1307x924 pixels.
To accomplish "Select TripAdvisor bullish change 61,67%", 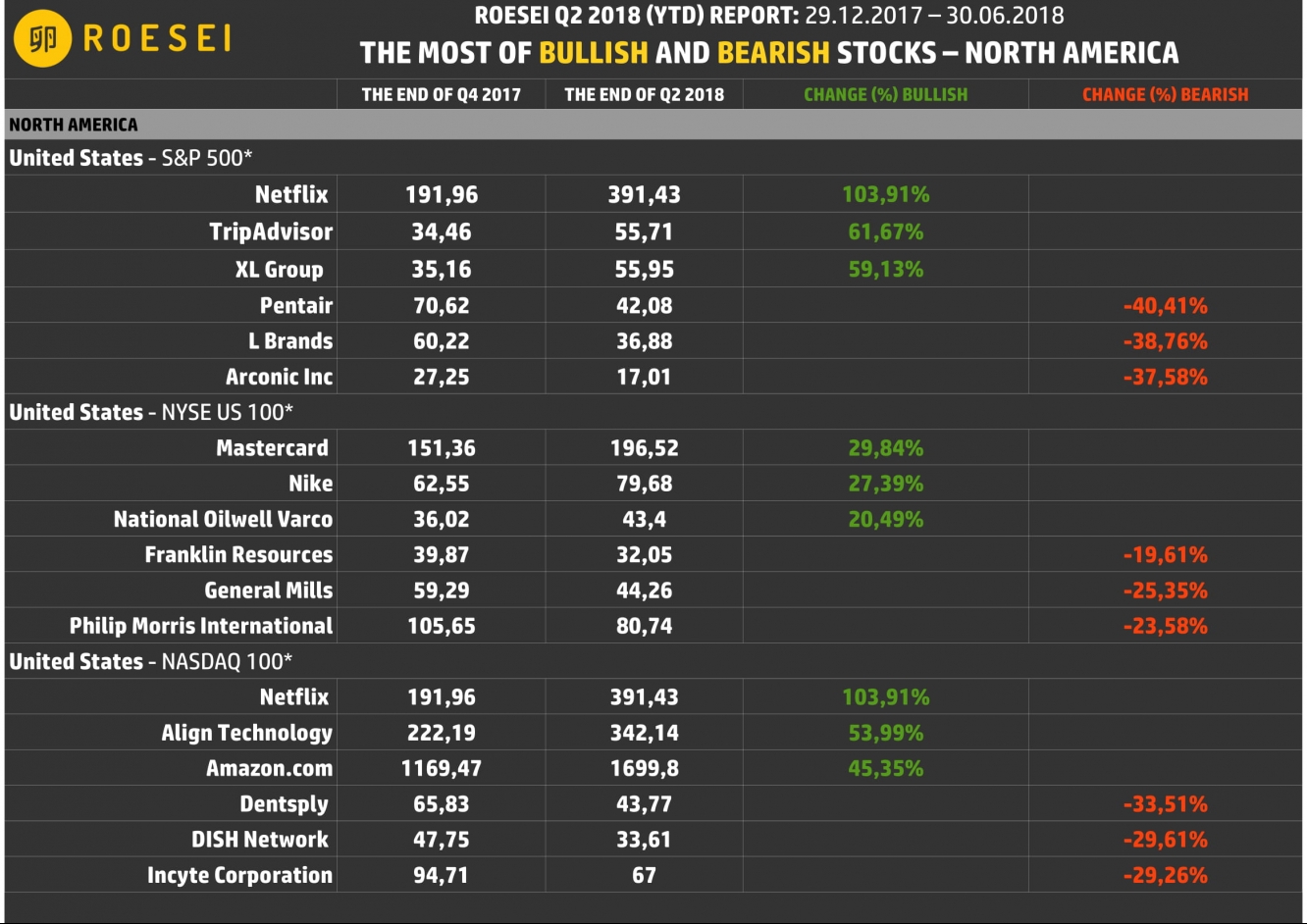I will pyautogui.click(x=886, y=231).
